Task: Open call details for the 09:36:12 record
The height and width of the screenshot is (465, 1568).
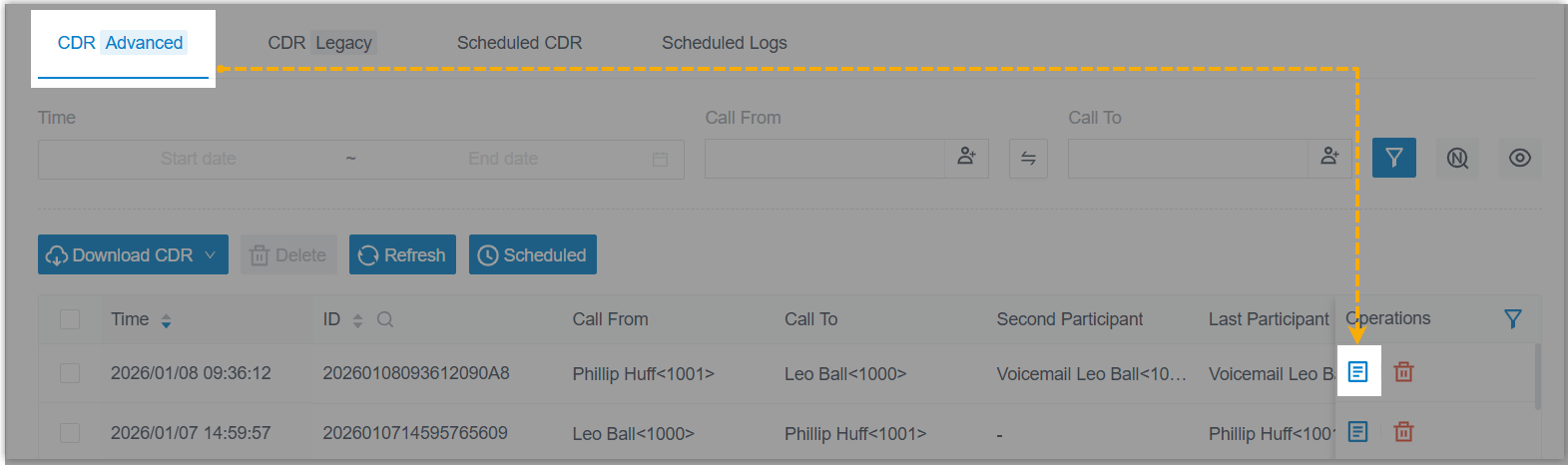Action: [1357, 372]
